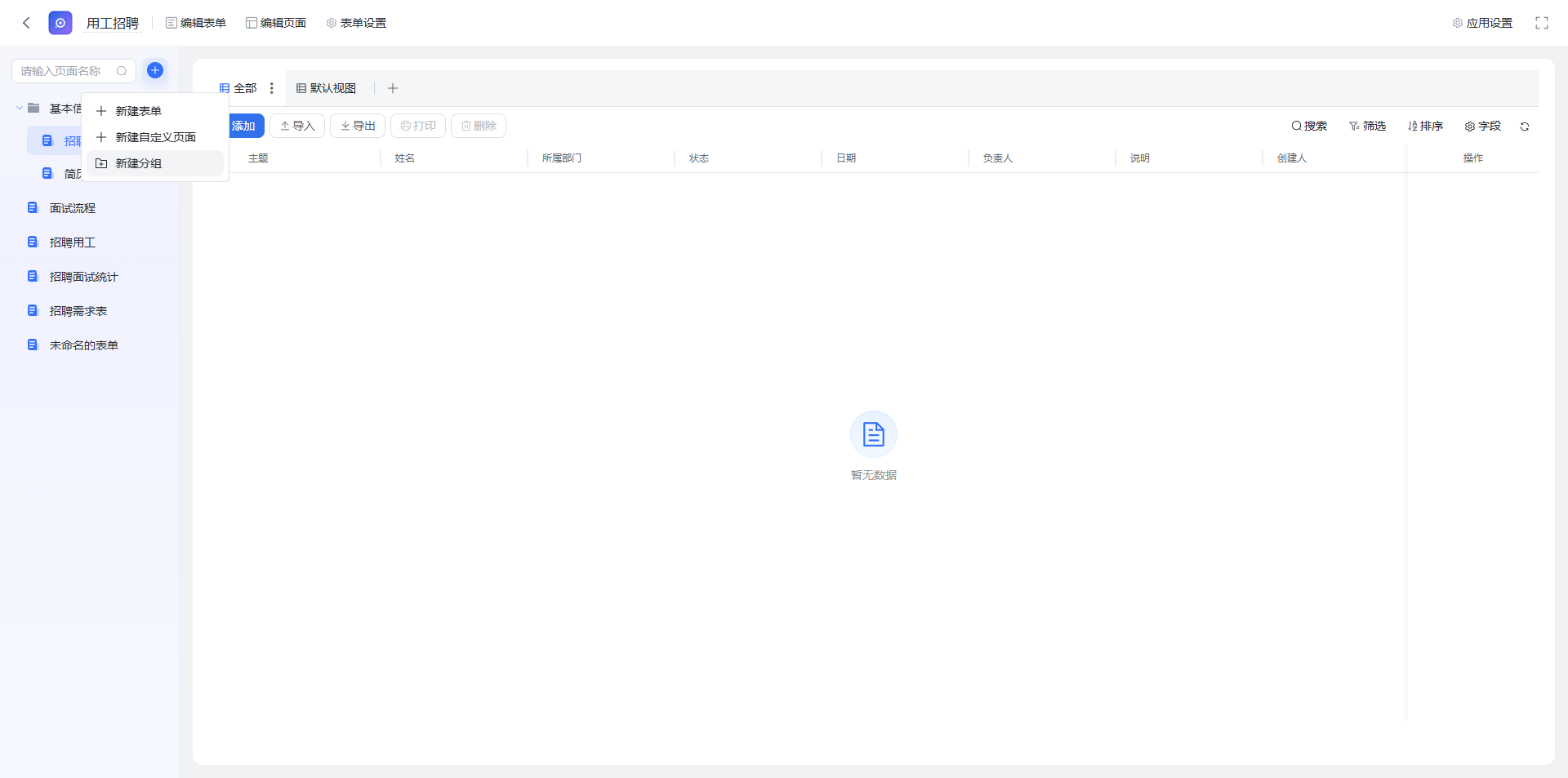Click the 操作 column header

tap(1473, 158)
